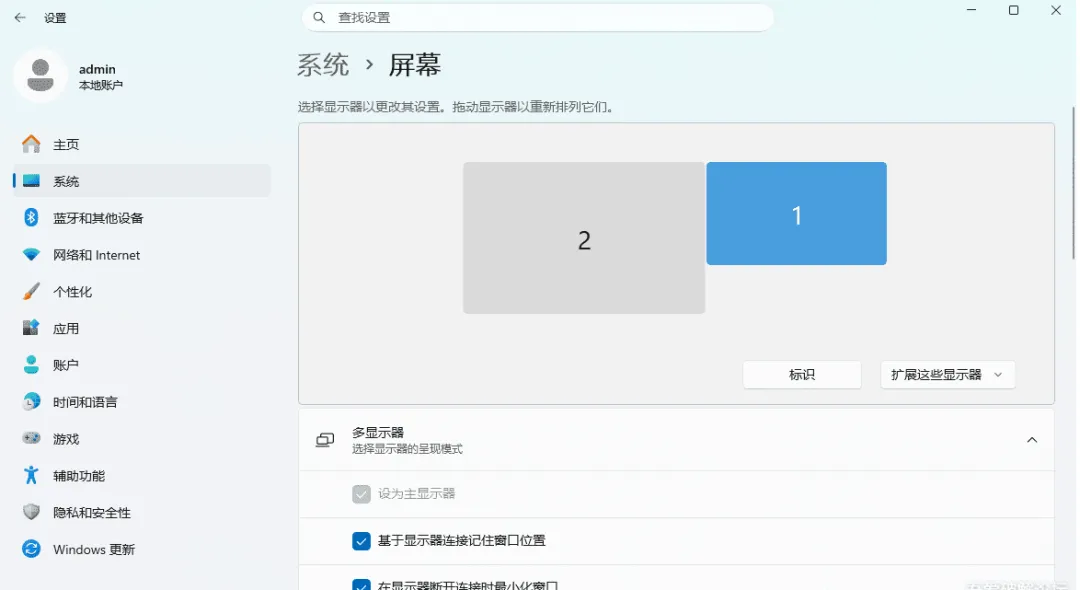Select 系统 in the sidebar
The width and height of the screenshot is (1080, 590).
coord(142,181)
